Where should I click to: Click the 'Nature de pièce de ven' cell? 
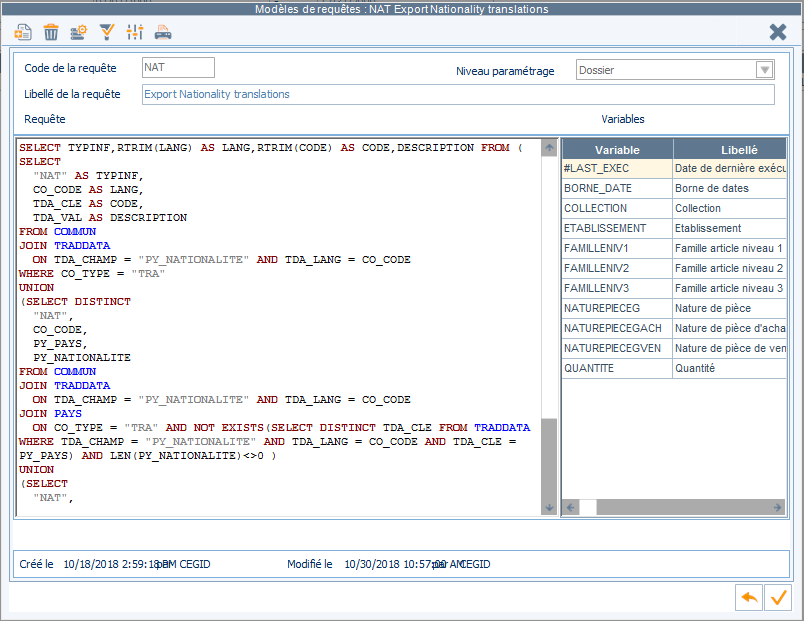click(730, 349)
